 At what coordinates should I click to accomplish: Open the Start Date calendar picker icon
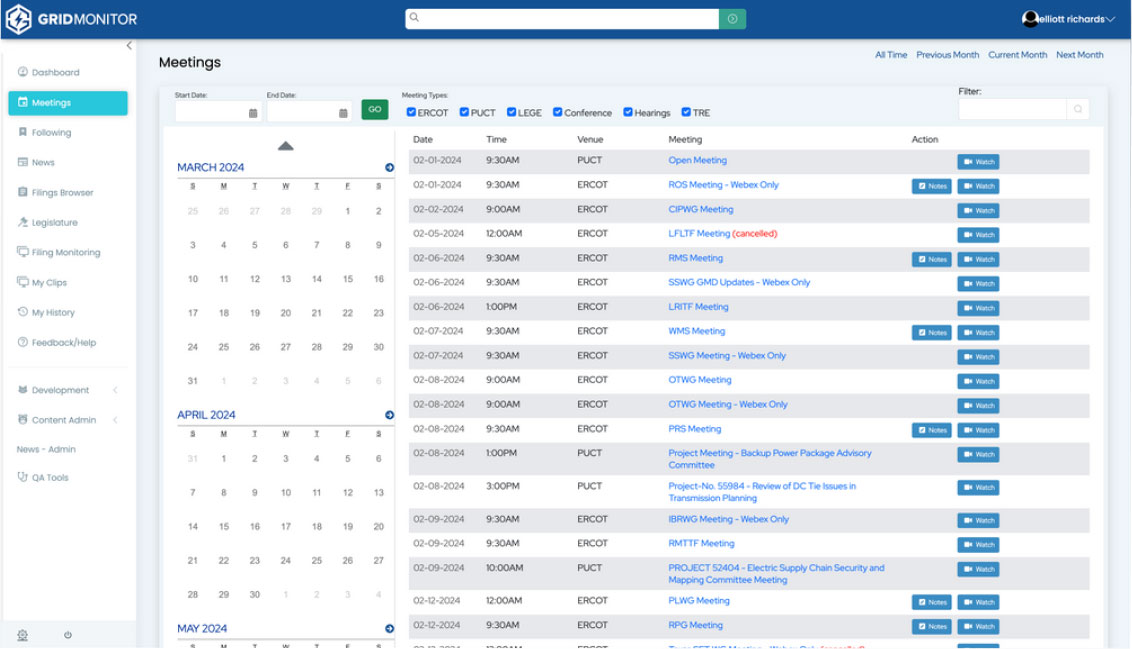pos(253,113)
